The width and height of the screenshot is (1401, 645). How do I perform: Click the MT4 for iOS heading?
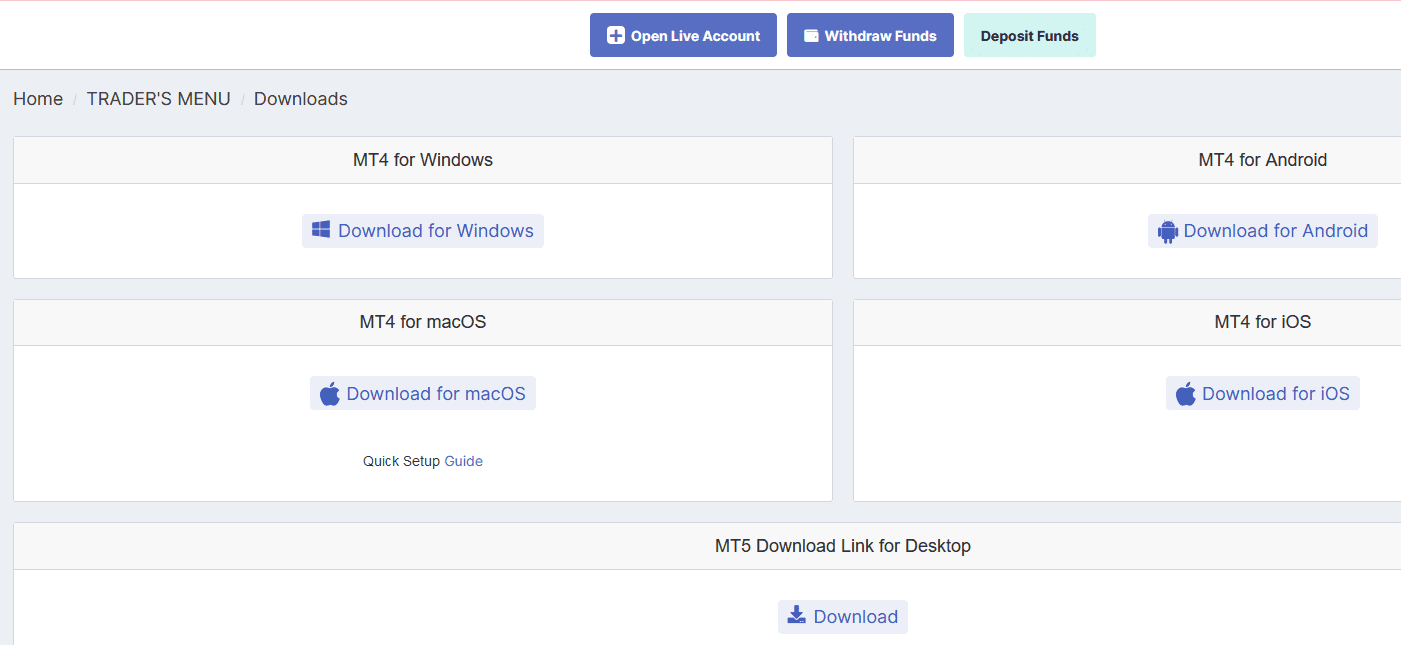[1263, 322]
